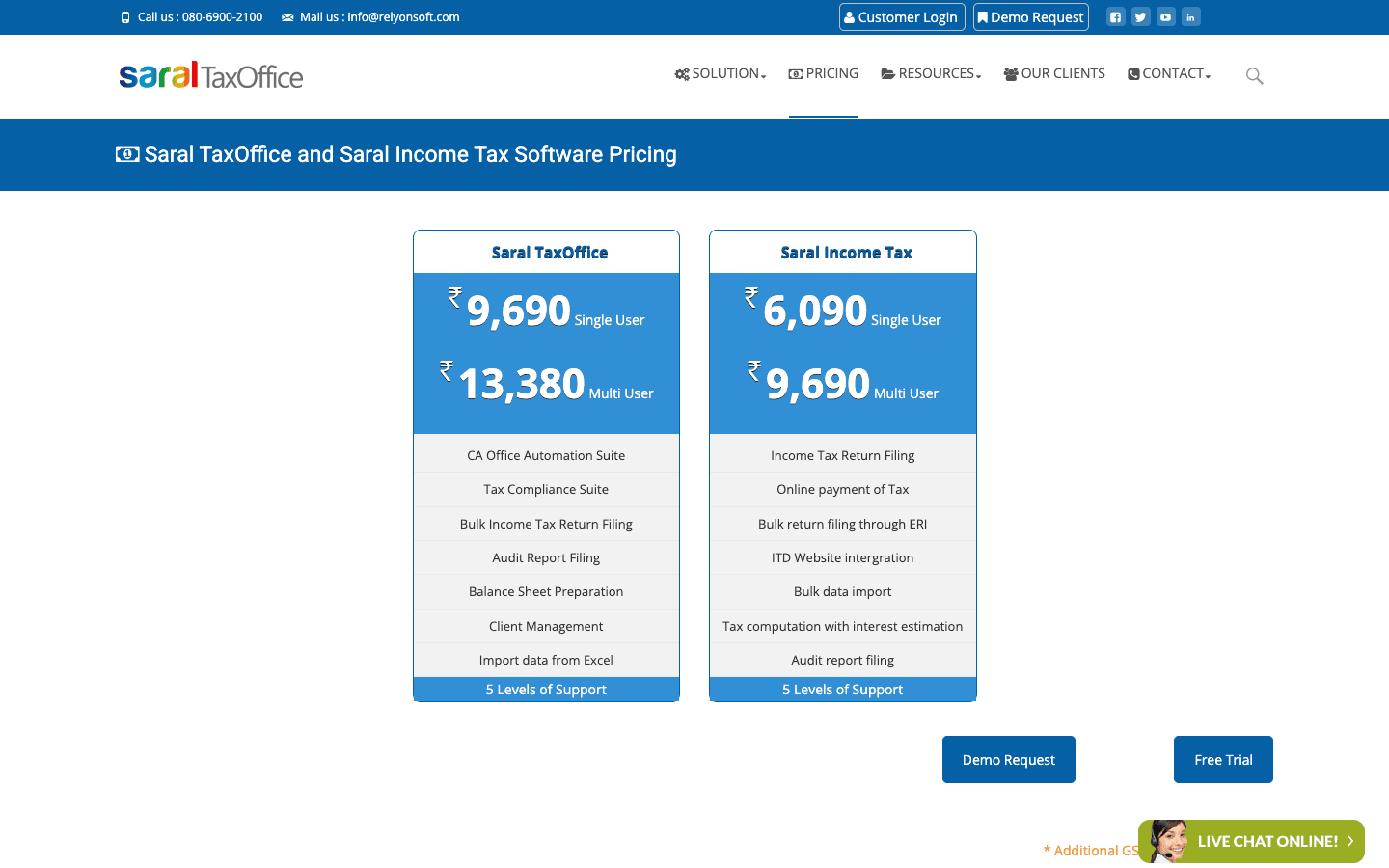Click the Client Management row
Viewport: 1389px width, 868px height.
click(546, 626)
